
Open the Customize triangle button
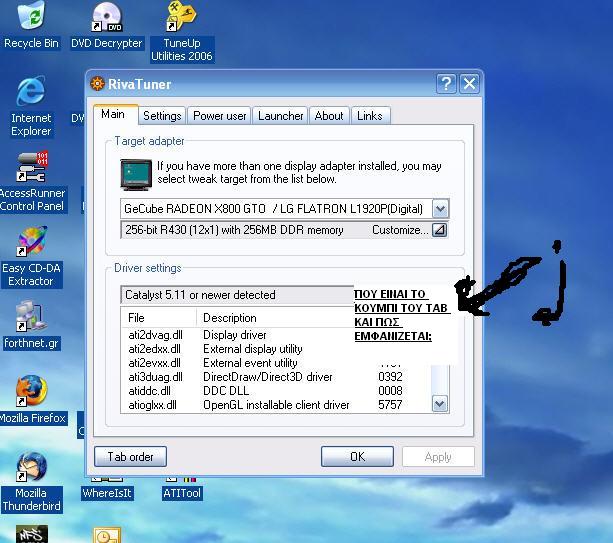440,230
